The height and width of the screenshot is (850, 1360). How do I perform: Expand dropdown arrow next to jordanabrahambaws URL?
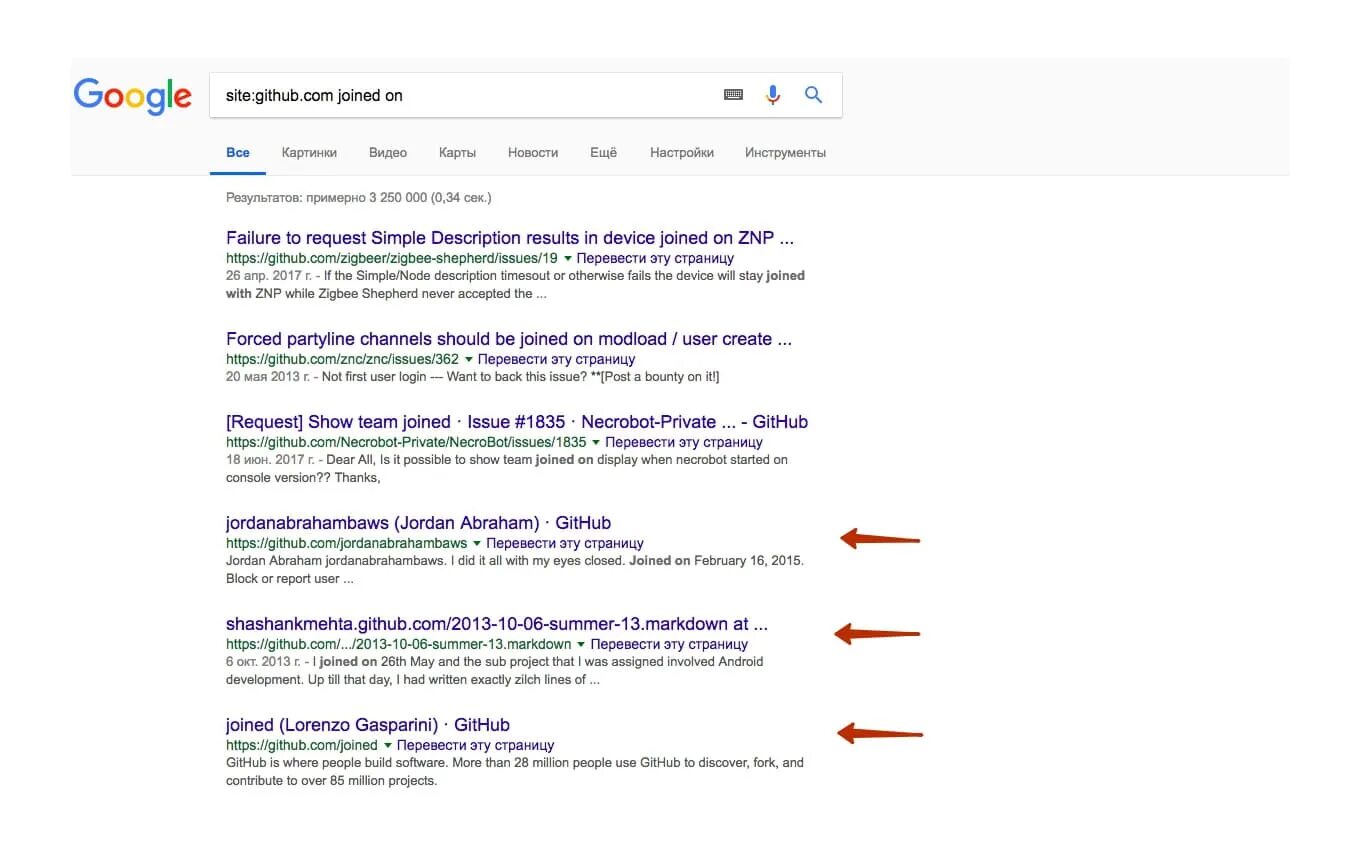click(477, 543)
